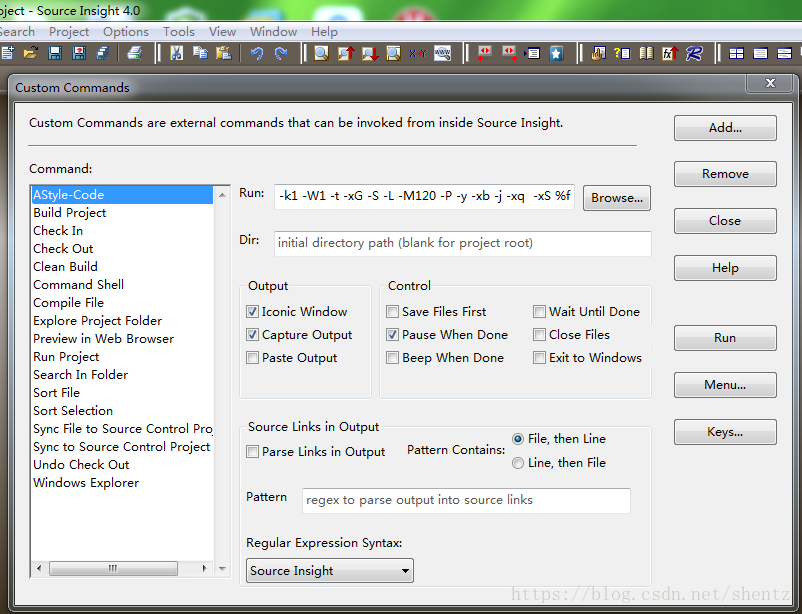Click the Bookmark star icon
Screen dimensions: 802x614
tap(556, 53)
